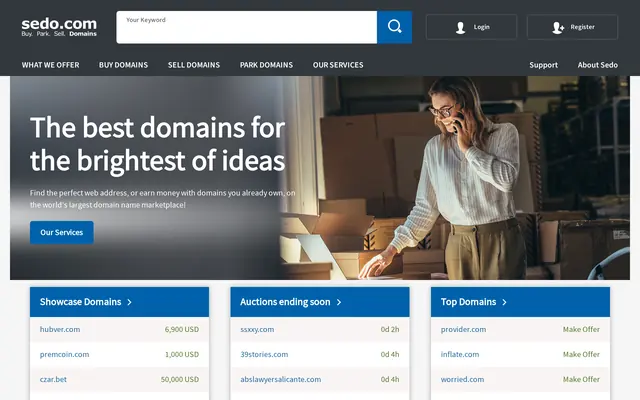The height and width of the screenshot is (400, 640).
Task: Click Make Offer for worried.com
Action: [581, 379]
